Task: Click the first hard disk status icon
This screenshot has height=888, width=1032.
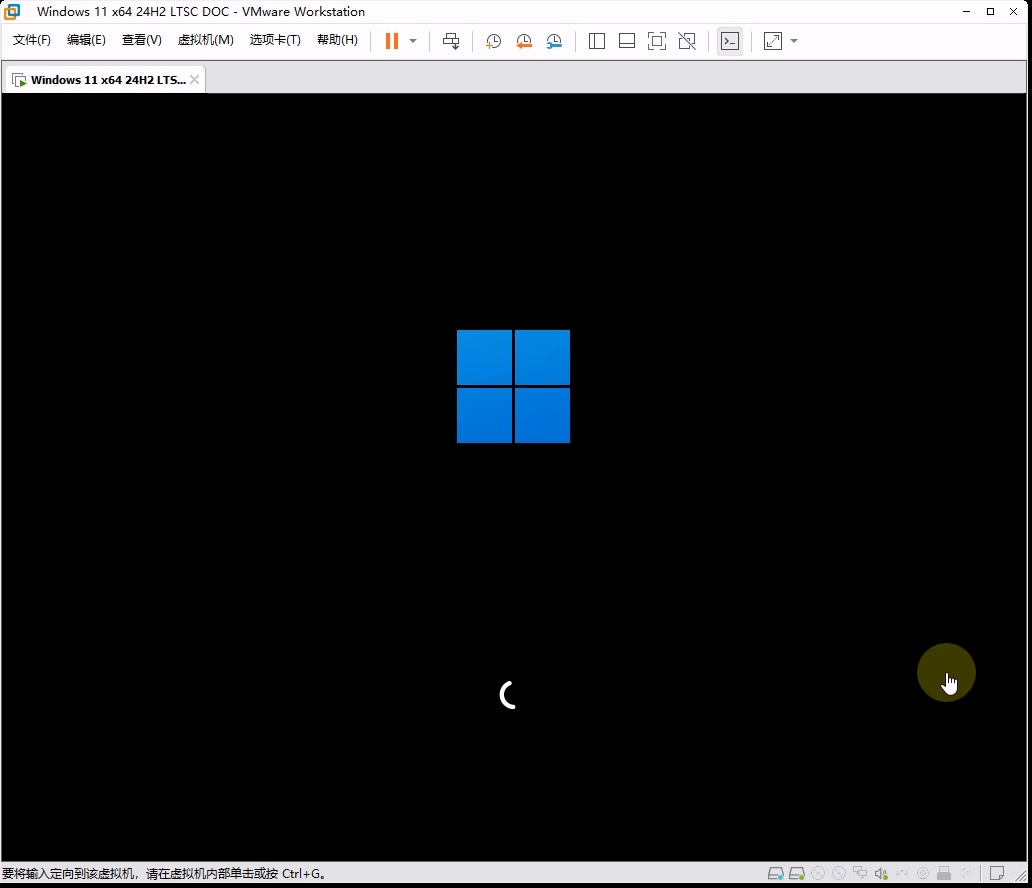Action: [776, 874]
